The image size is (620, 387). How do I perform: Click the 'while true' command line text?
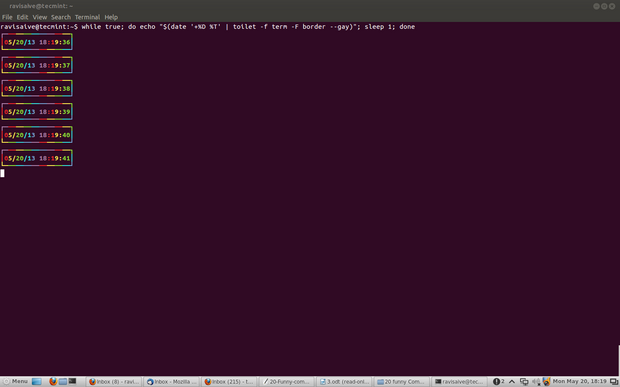click(248, 27)
